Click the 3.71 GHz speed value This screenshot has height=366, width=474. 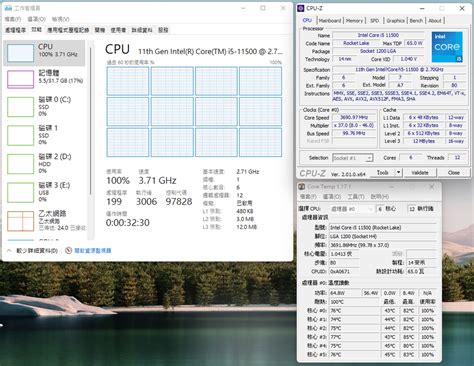(x=157, y=181)
